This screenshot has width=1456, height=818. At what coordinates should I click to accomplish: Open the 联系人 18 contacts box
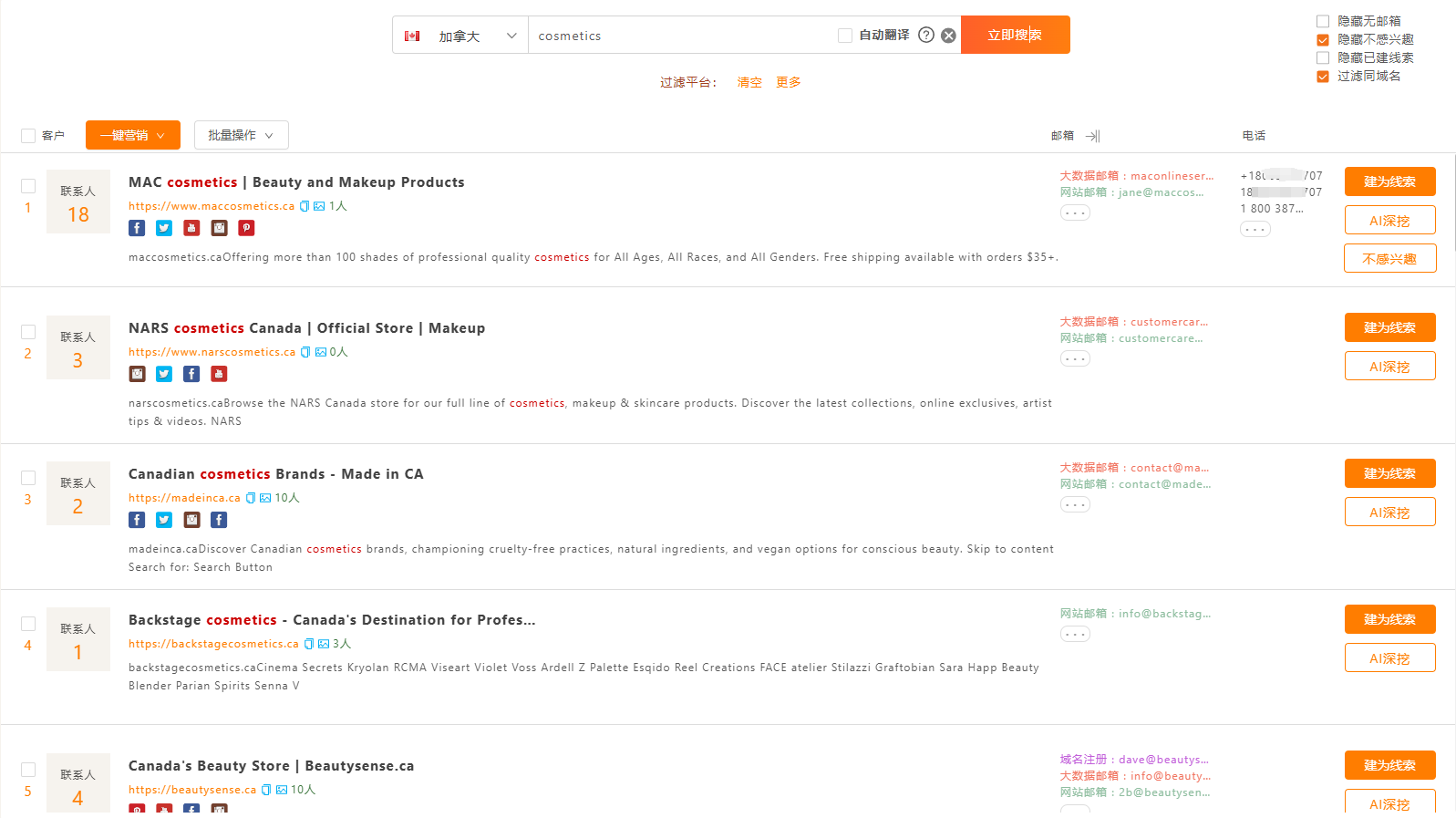(x=78, y=202)
